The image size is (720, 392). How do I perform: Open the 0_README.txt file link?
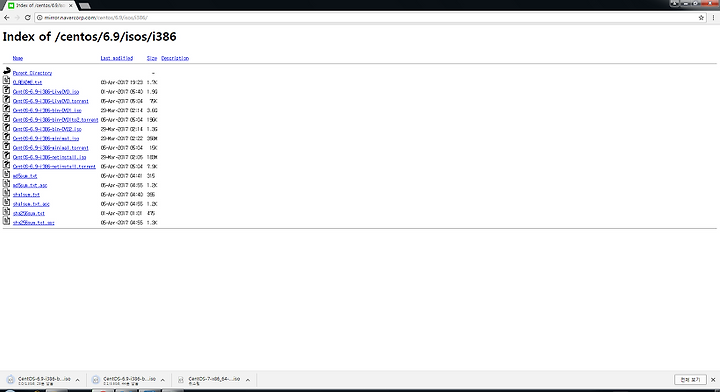point(28,82)
